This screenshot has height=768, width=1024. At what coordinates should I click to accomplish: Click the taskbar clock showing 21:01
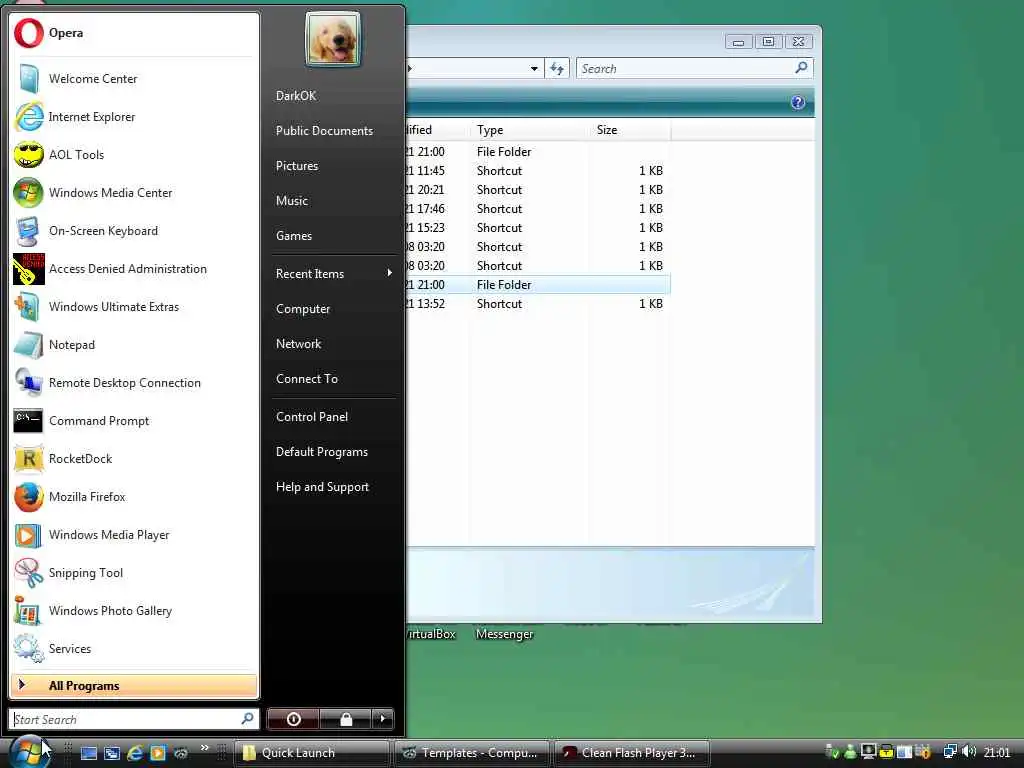(x=997, y=752)
